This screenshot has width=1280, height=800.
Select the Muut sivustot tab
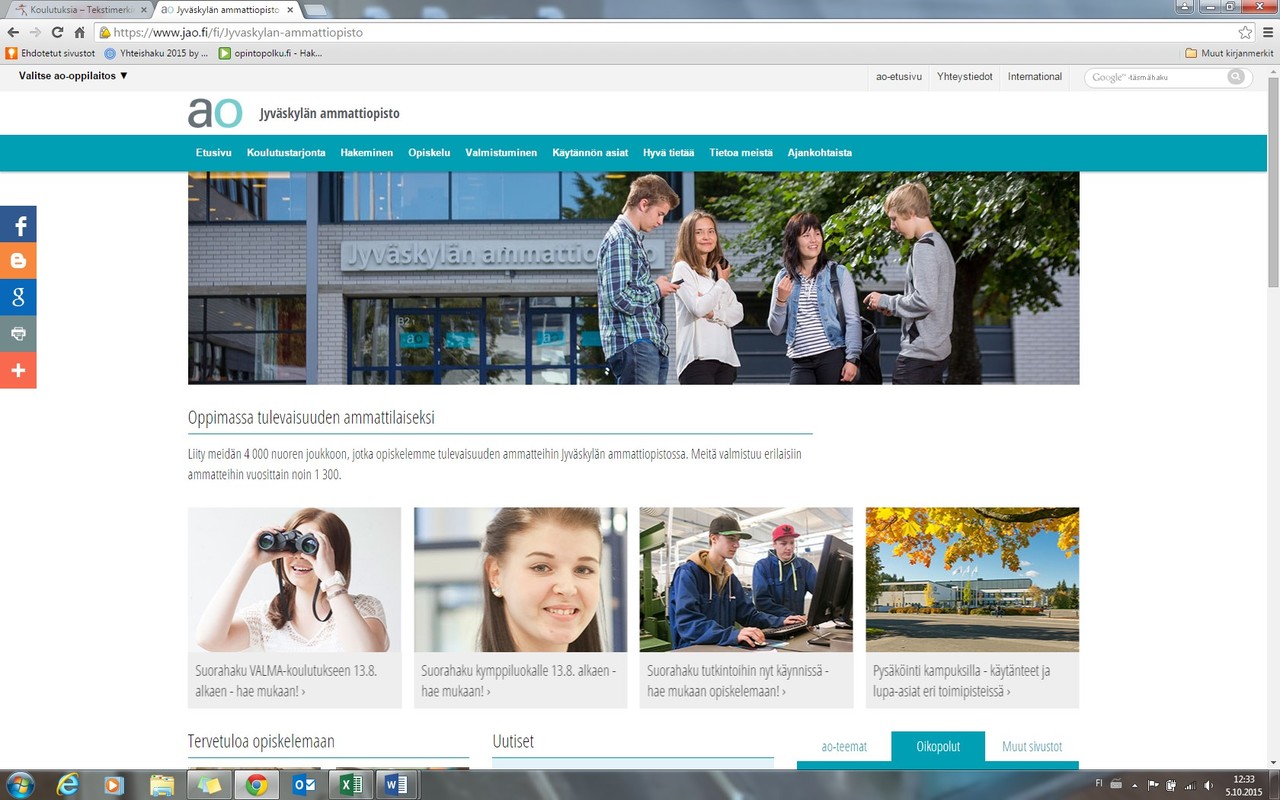click(x=1031, y=747)
